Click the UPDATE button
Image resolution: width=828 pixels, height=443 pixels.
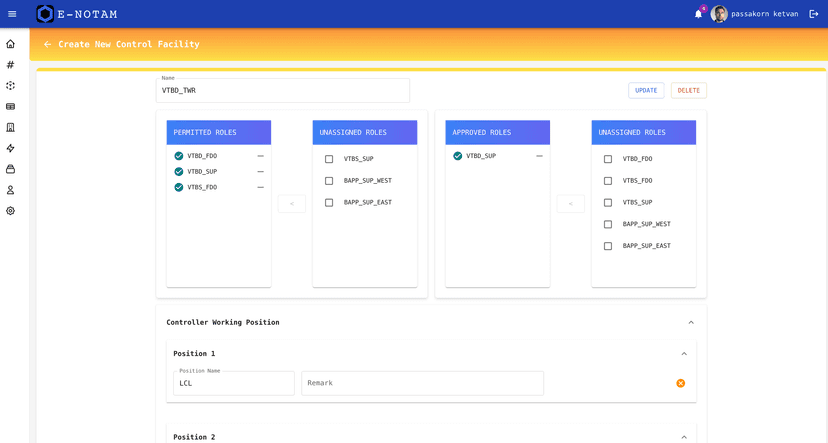click(646, 90)
